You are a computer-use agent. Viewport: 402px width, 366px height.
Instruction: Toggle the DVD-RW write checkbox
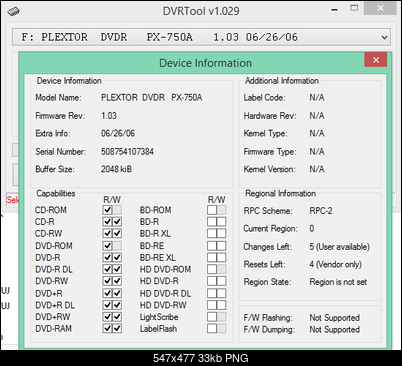(x=117, y=281)
